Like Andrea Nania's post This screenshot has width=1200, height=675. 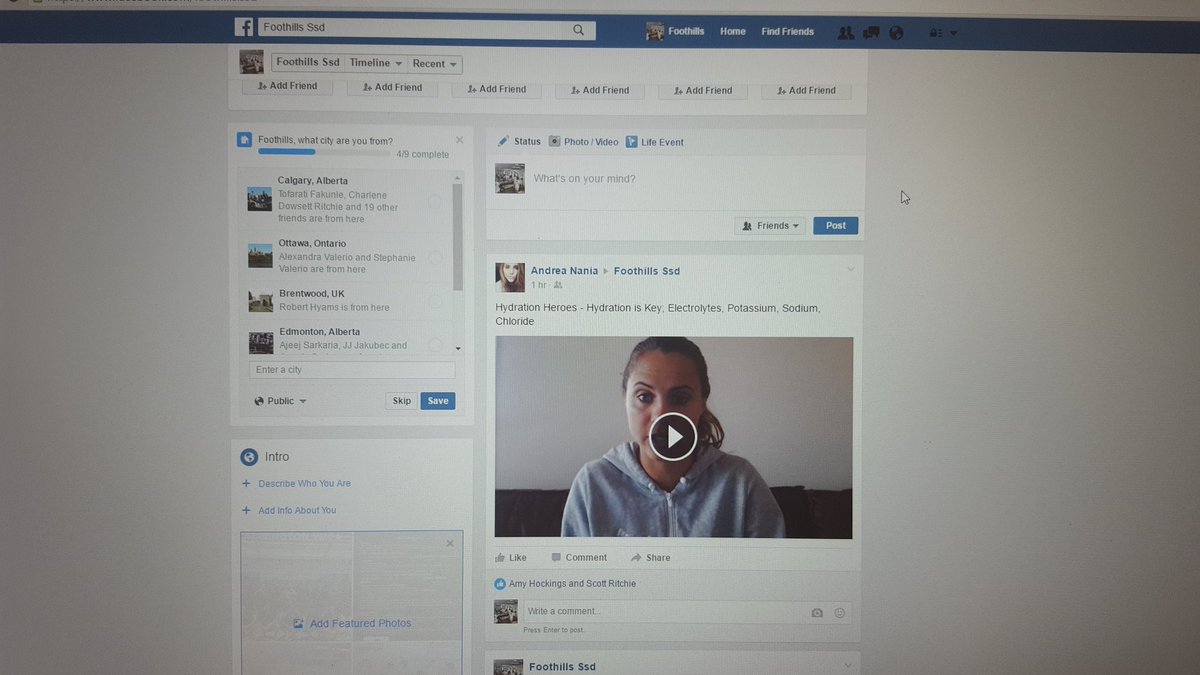click(x=511, y=558)
